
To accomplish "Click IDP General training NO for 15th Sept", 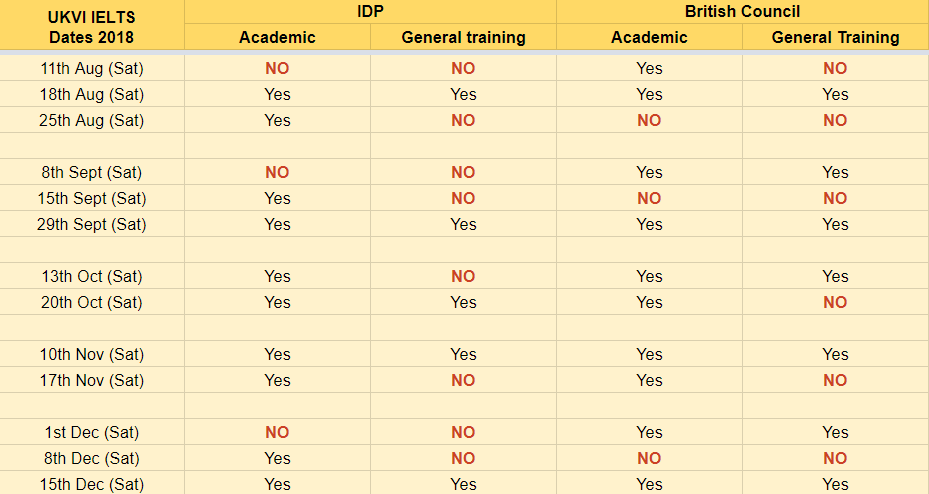I will (x=463, y=198).
